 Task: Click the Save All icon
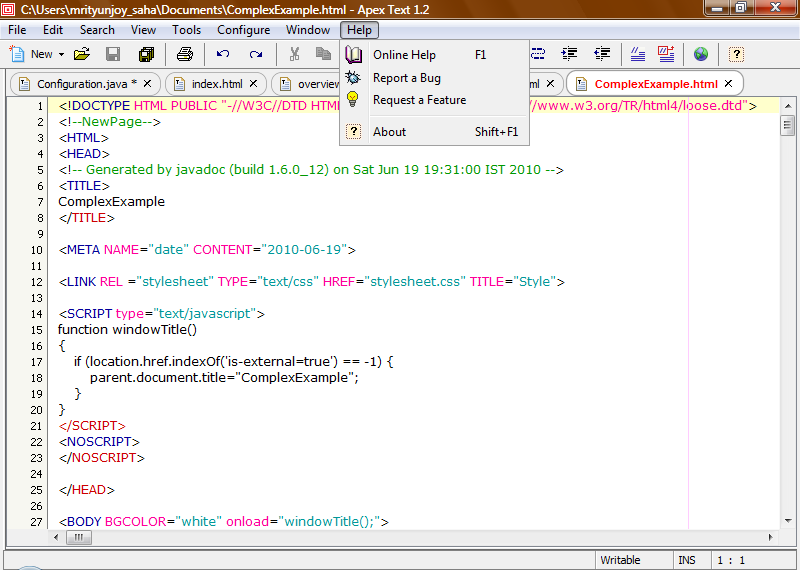(x=146, y=54)
